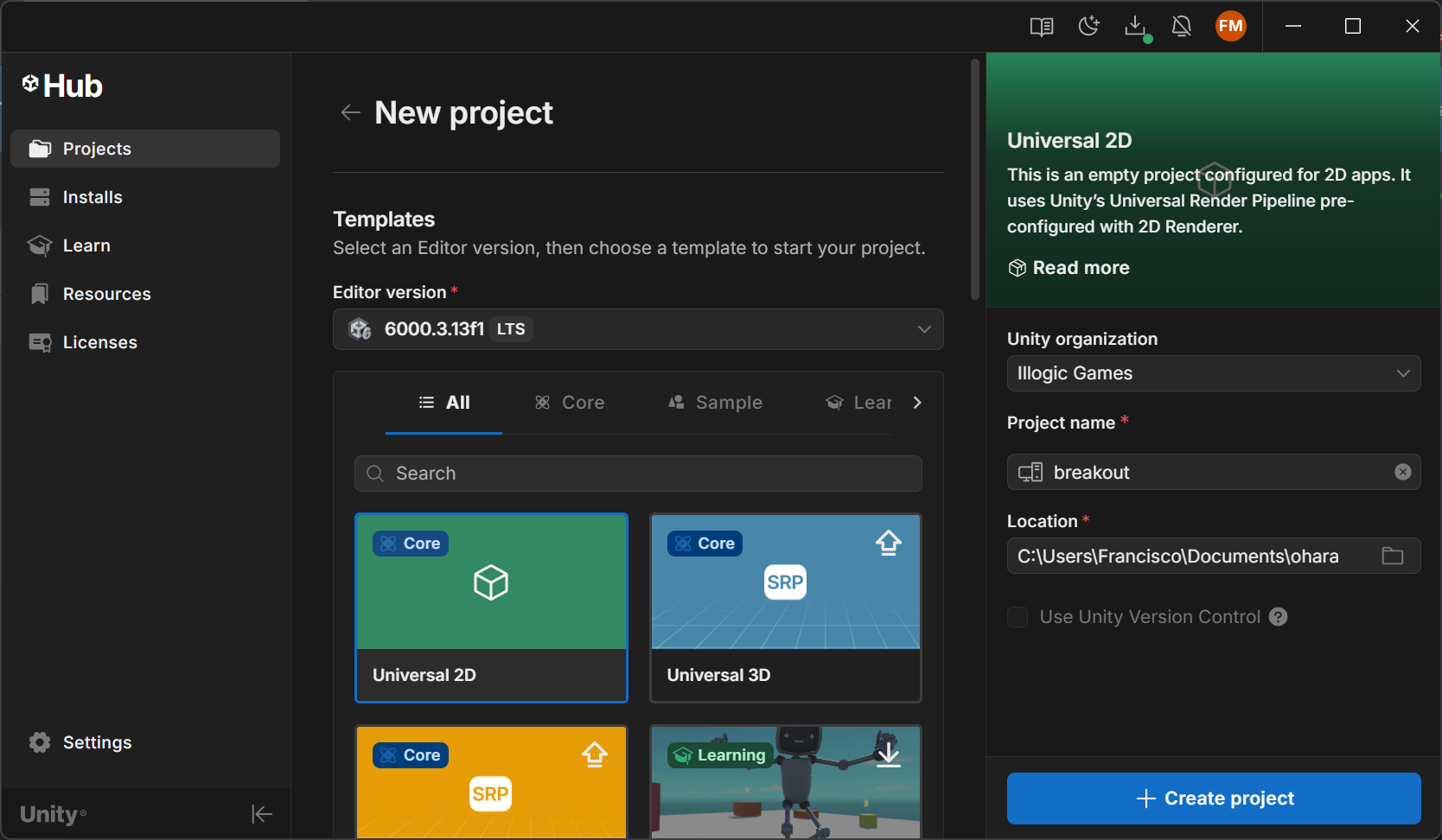Enable Use Unity Version Control checkbox
The width and height of the screenshot is (1442, 840).
click(1018, 617)
